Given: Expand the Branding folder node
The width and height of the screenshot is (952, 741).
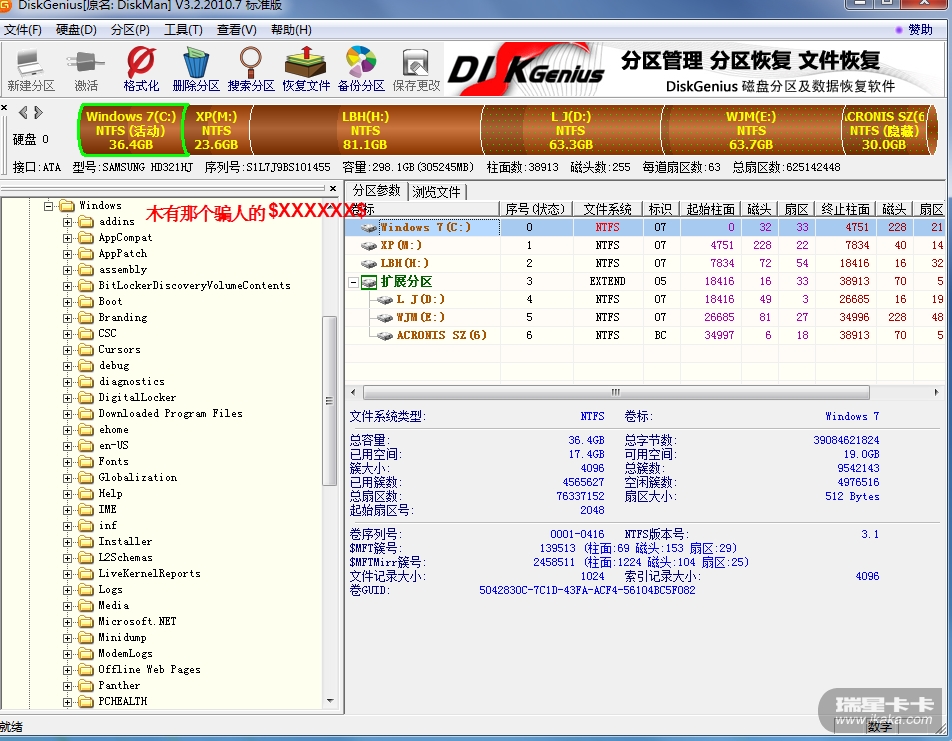Looking at the screenshot, I should (67, 318).
